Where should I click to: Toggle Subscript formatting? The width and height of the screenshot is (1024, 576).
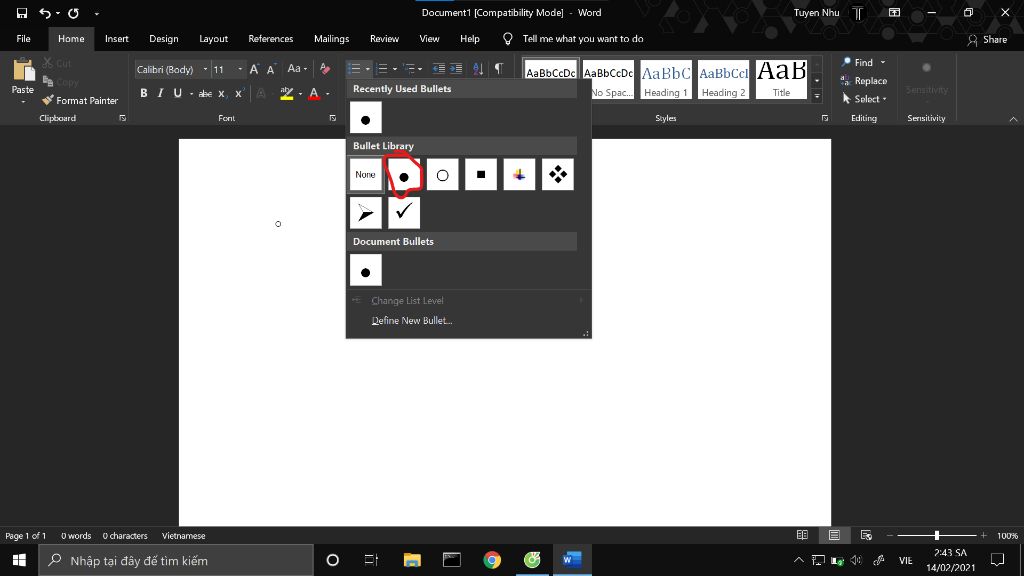click(222, 94)
